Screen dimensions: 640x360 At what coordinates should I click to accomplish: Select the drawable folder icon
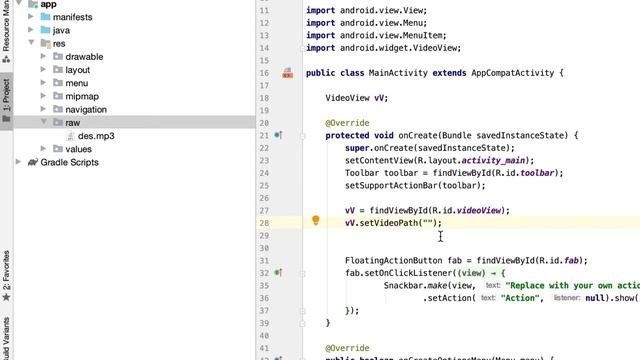click(58, 56)
